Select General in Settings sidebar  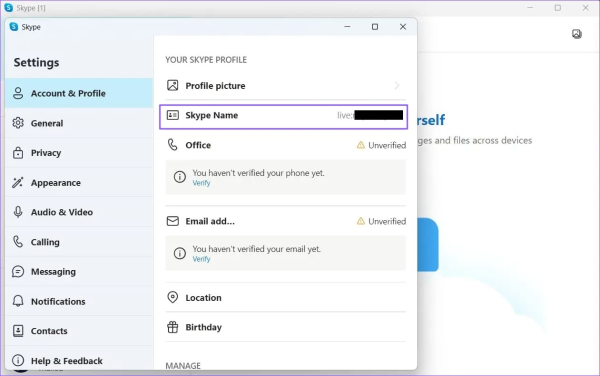point(79,123)
